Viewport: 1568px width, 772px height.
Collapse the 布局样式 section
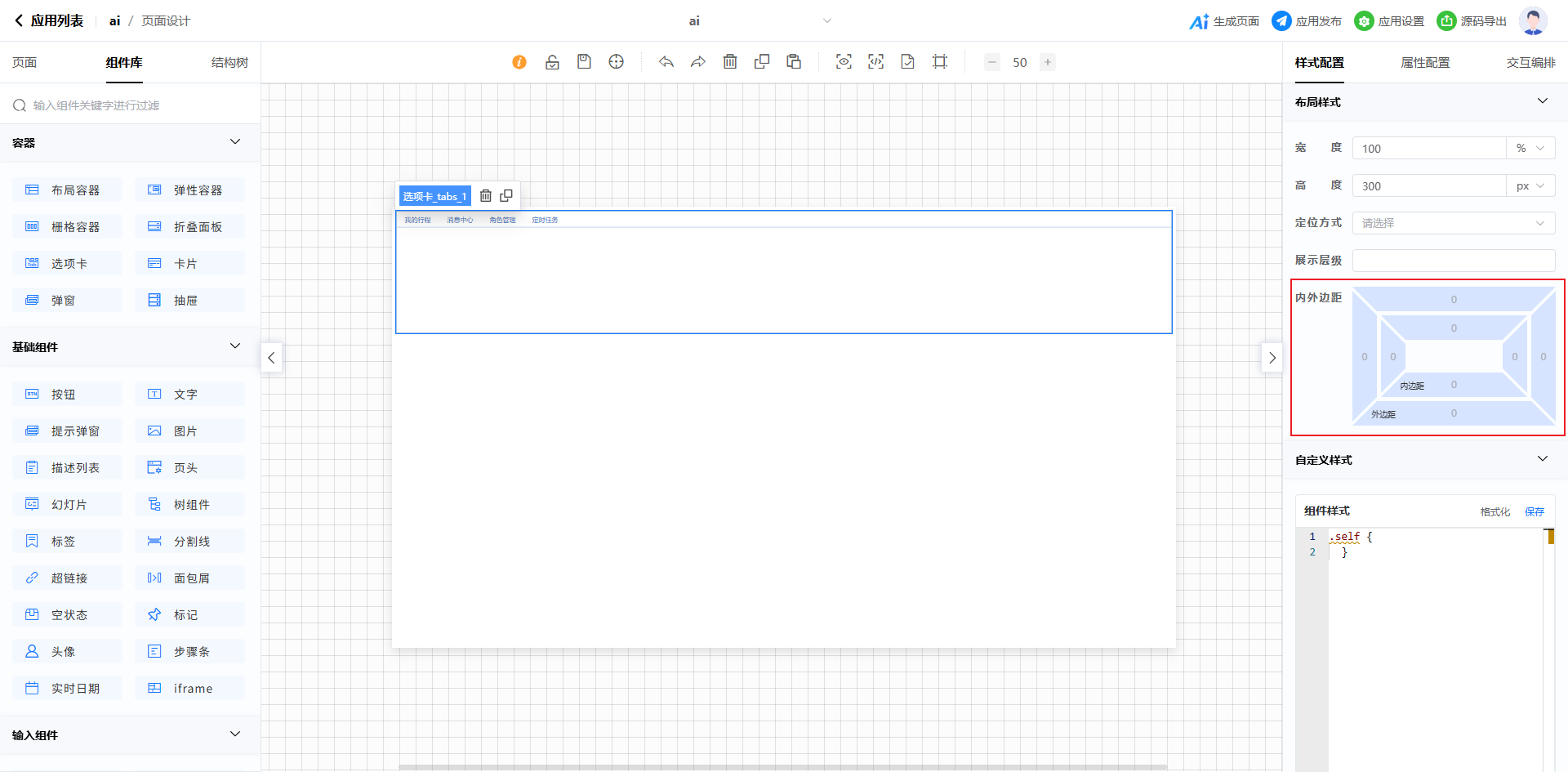[x=1542, y=101]
